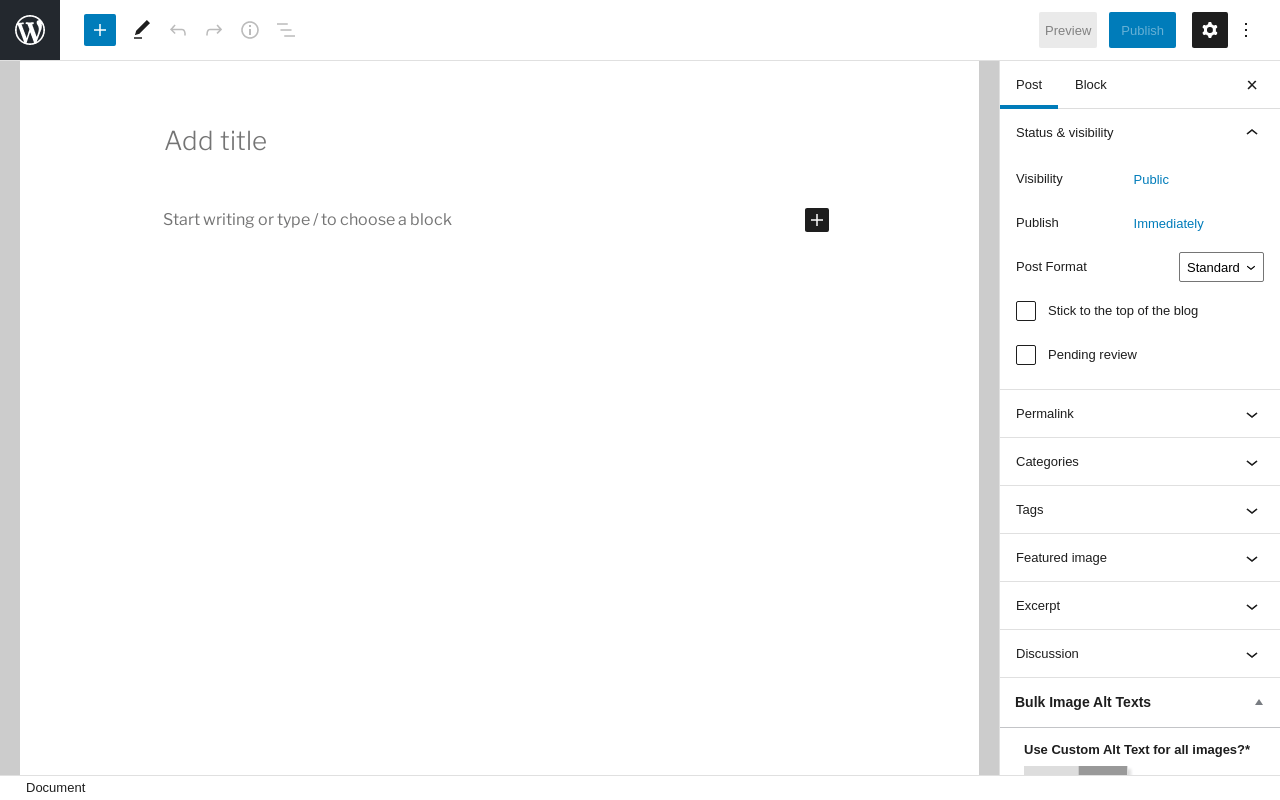Click the black plus to add a block

817,220
